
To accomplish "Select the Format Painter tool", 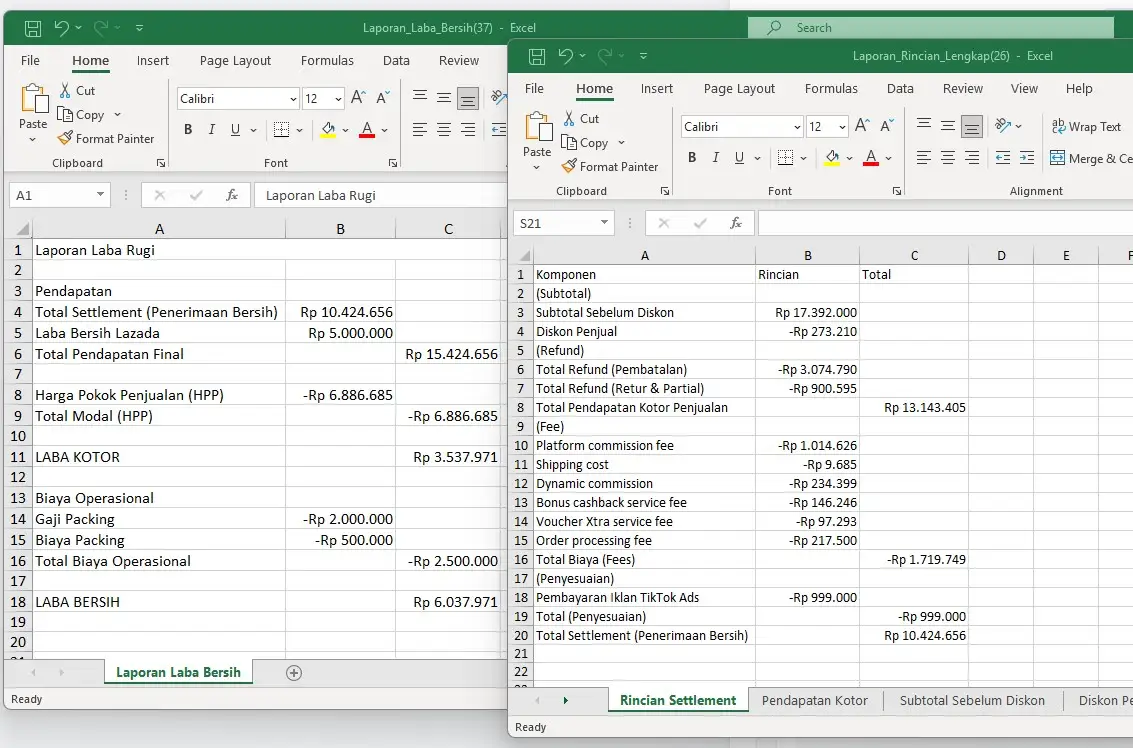I will [611, 167].
